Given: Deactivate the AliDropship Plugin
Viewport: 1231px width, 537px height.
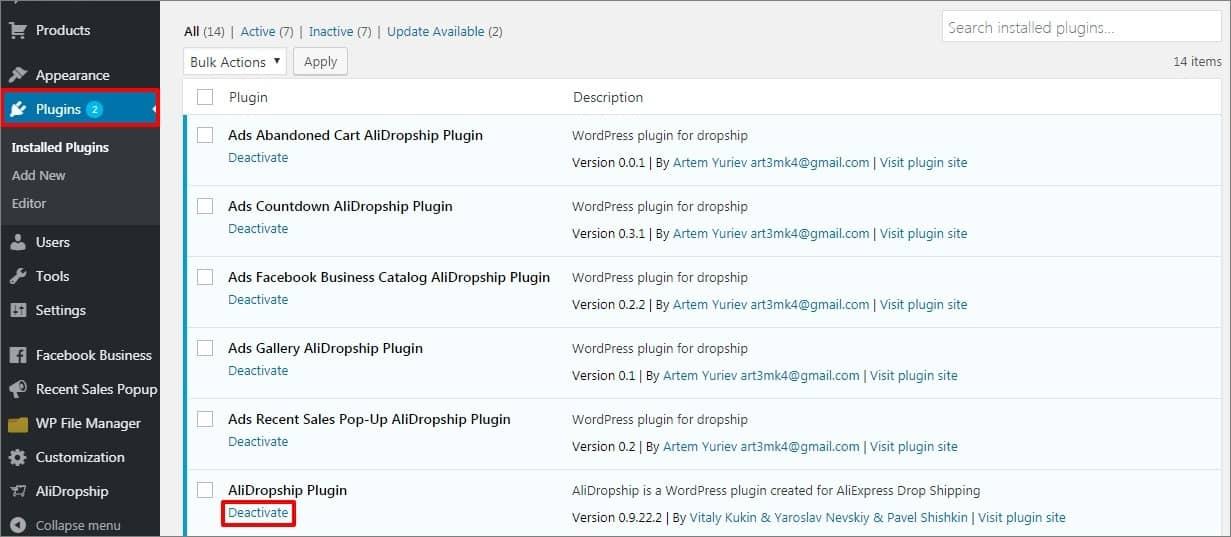Looking at the screenshot, I should pos(258,513).
